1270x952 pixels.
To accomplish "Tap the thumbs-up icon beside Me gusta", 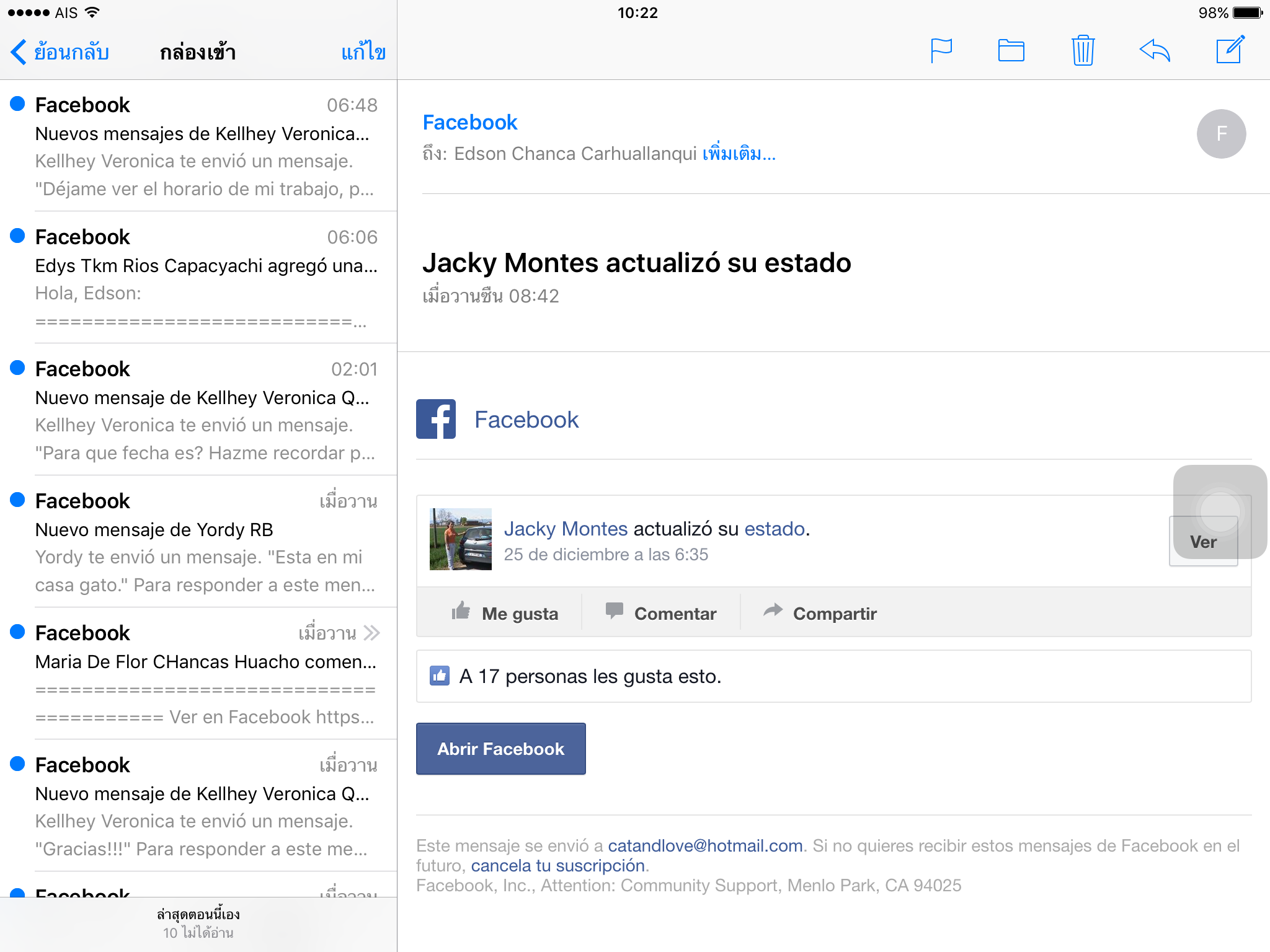I will 461,612.
